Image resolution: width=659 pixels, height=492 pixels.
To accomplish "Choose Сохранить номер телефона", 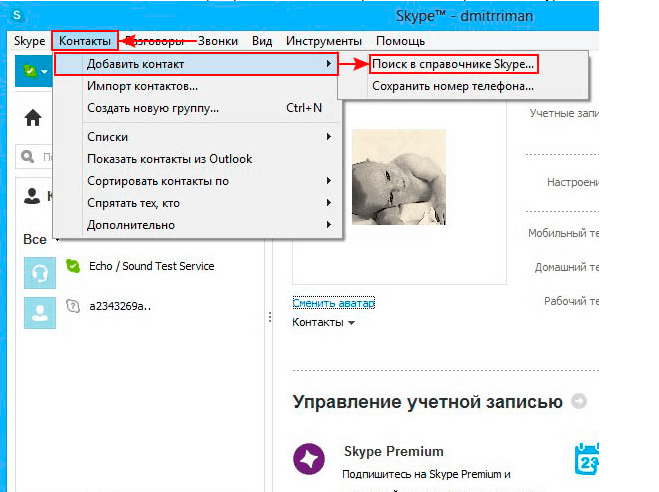I will click(x=453, y=86).
